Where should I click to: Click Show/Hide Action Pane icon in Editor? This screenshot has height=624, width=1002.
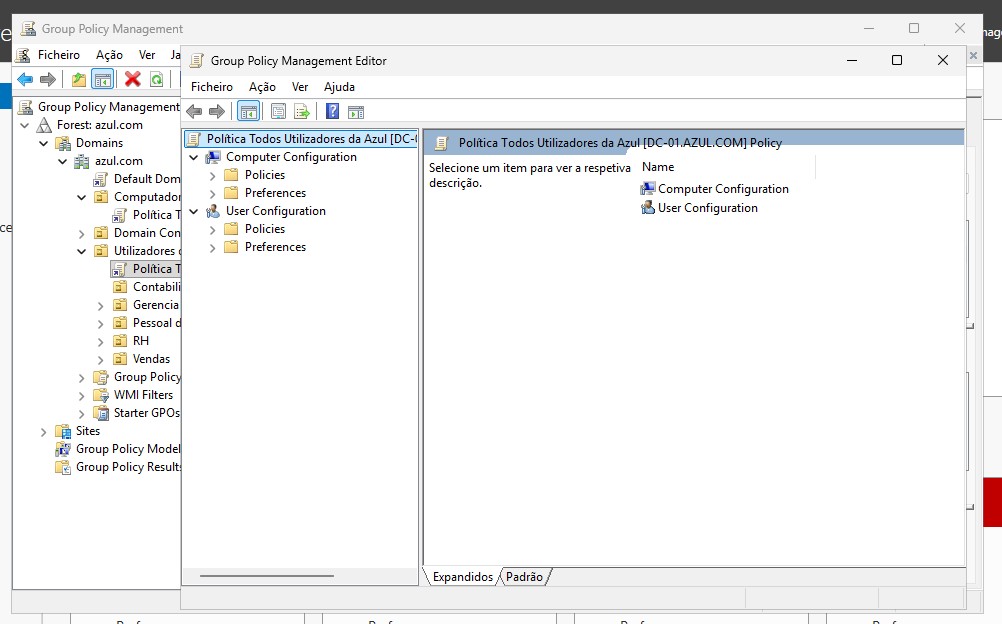356,113
